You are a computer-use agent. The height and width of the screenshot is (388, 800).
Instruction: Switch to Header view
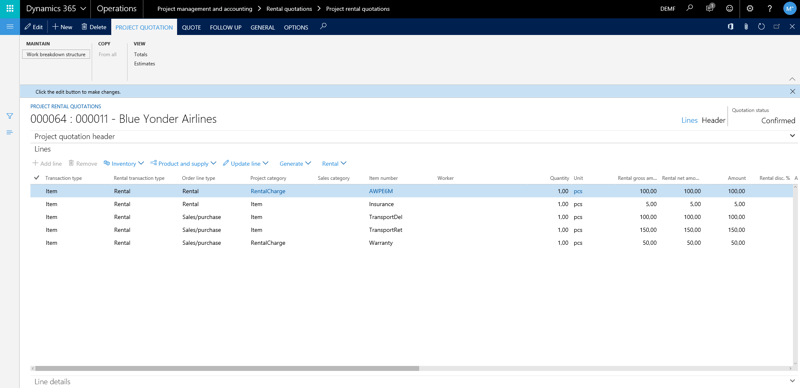tap(713, 120)
